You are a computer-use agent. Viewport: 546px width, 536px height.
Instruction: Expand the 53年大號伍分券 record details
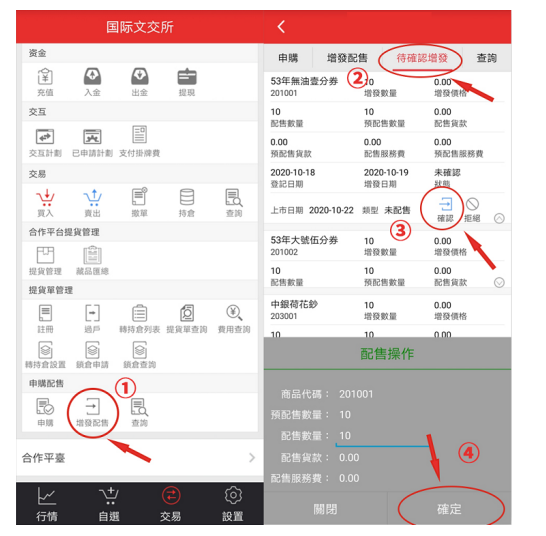coord(499,282)
